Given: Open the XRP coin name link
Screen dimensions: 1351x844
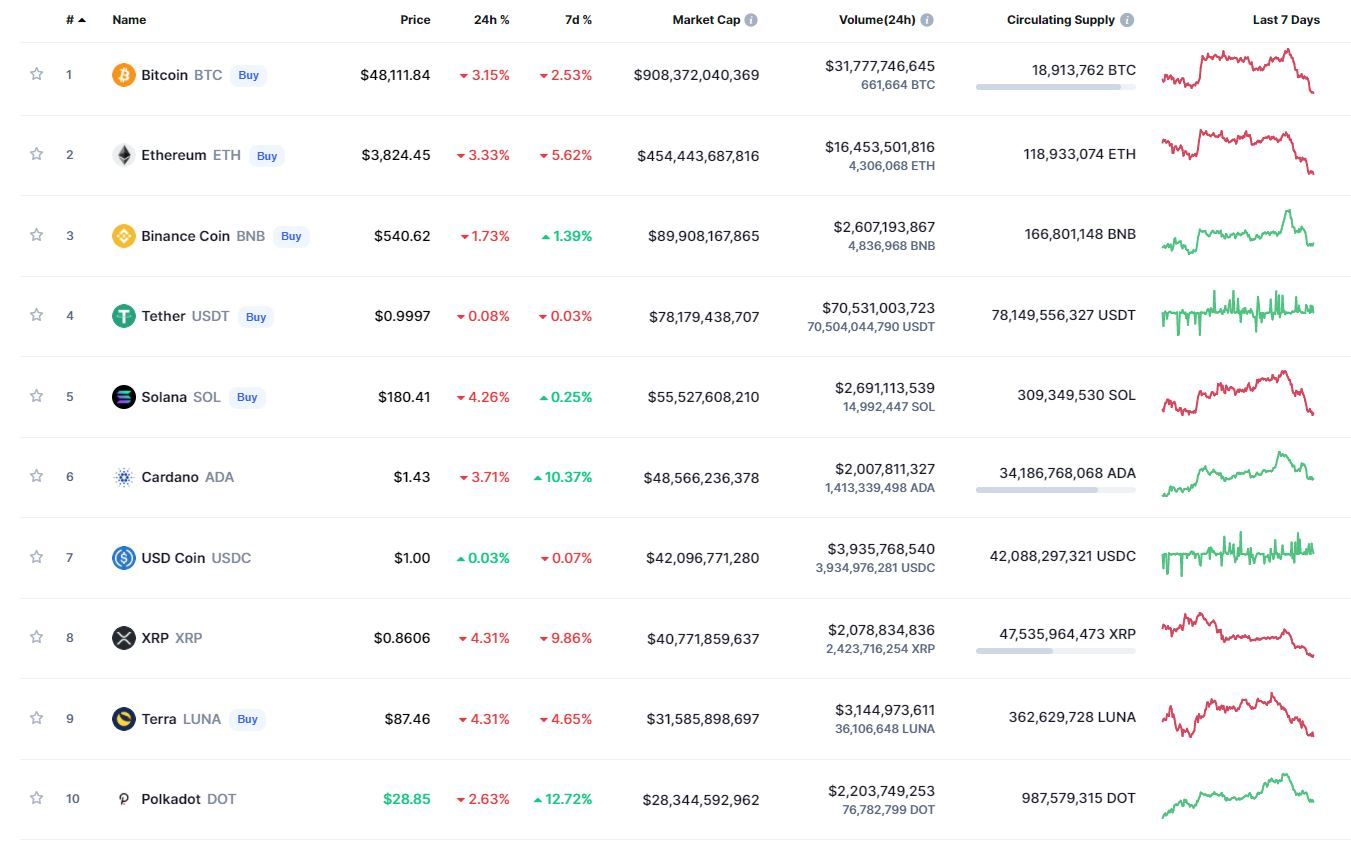Looking at the screenshot, I should point(155,638).
